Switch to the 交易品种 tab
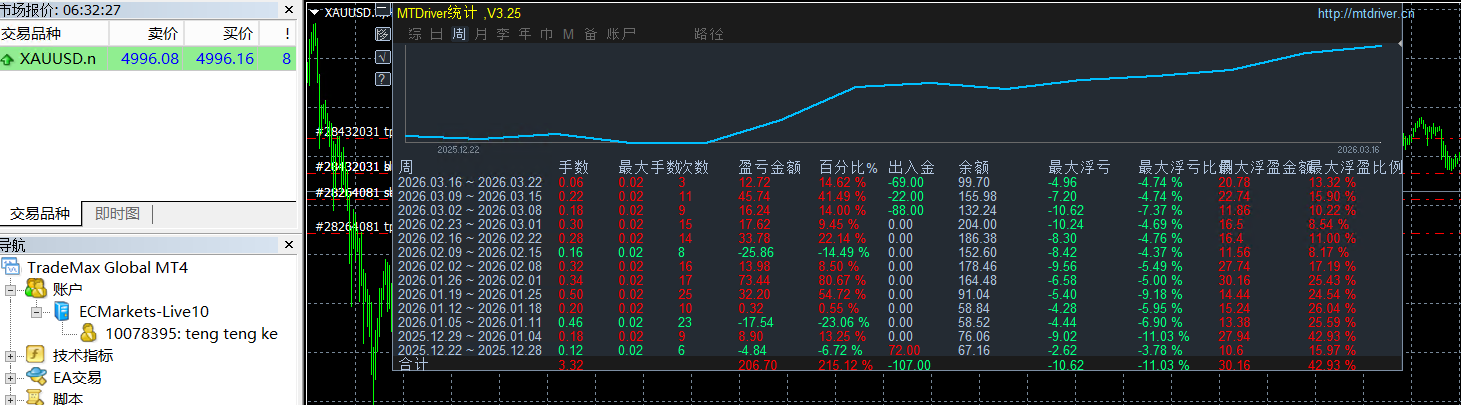1461x405 pixels. (40, 213)
